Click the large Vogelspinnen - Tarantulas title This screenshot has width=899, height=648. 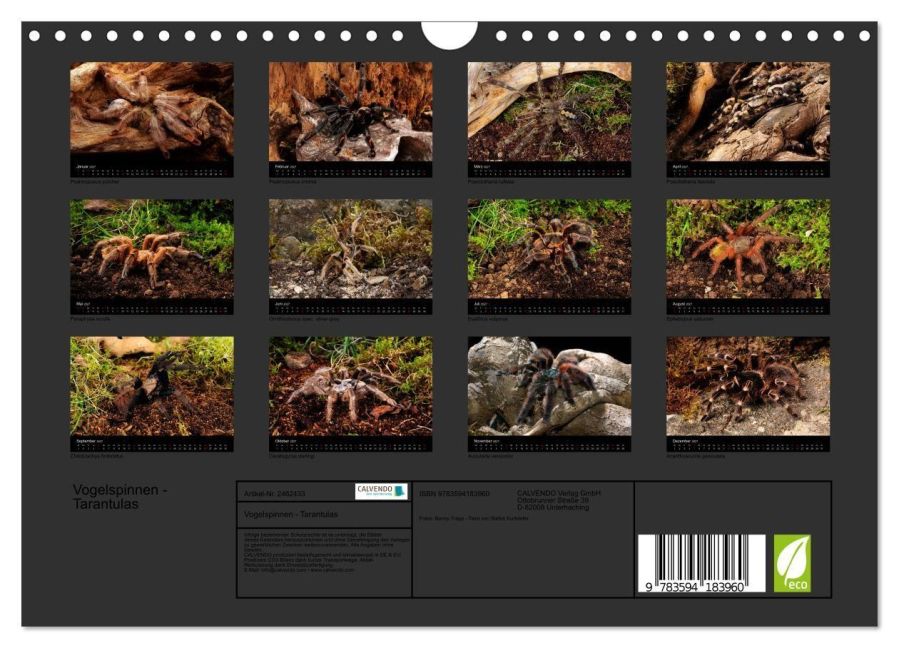coord(120,497)
